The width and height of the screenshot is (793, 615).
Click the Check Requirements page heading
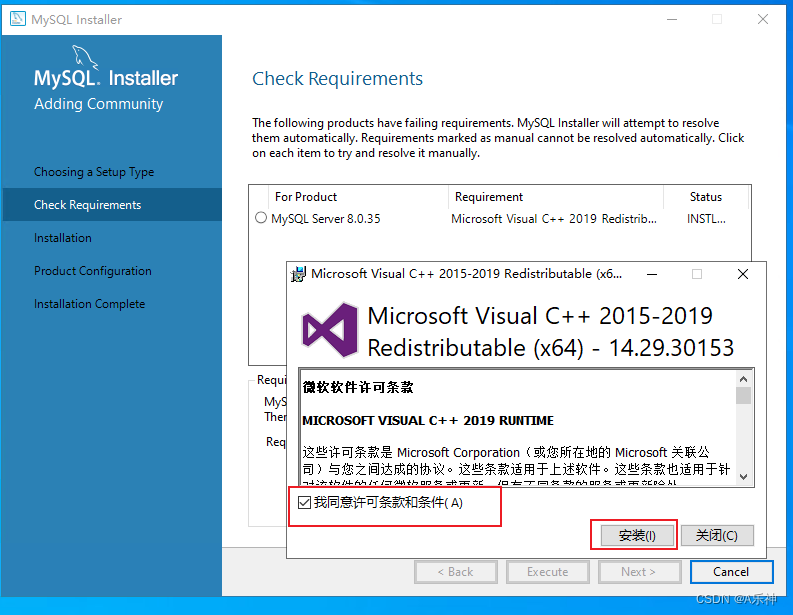point(337,79)
